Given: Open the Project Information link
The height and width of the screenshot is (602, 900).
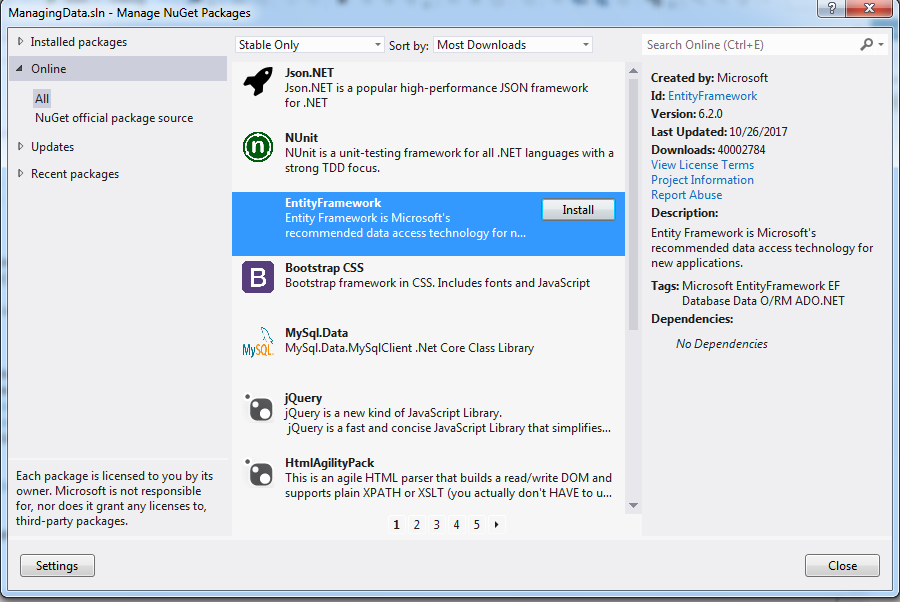Looking at the screenshot, I should coord(703,180).
